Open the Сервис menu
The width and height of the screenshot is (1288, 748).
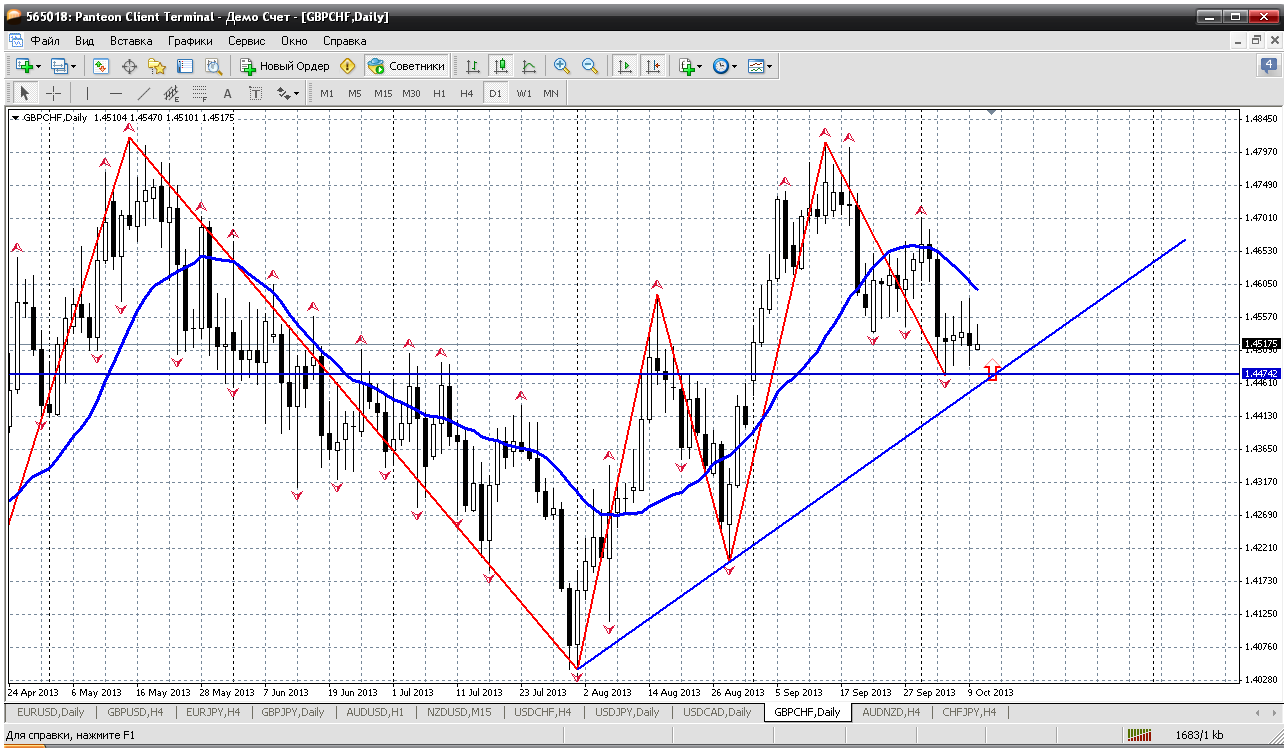pos(246,41)
